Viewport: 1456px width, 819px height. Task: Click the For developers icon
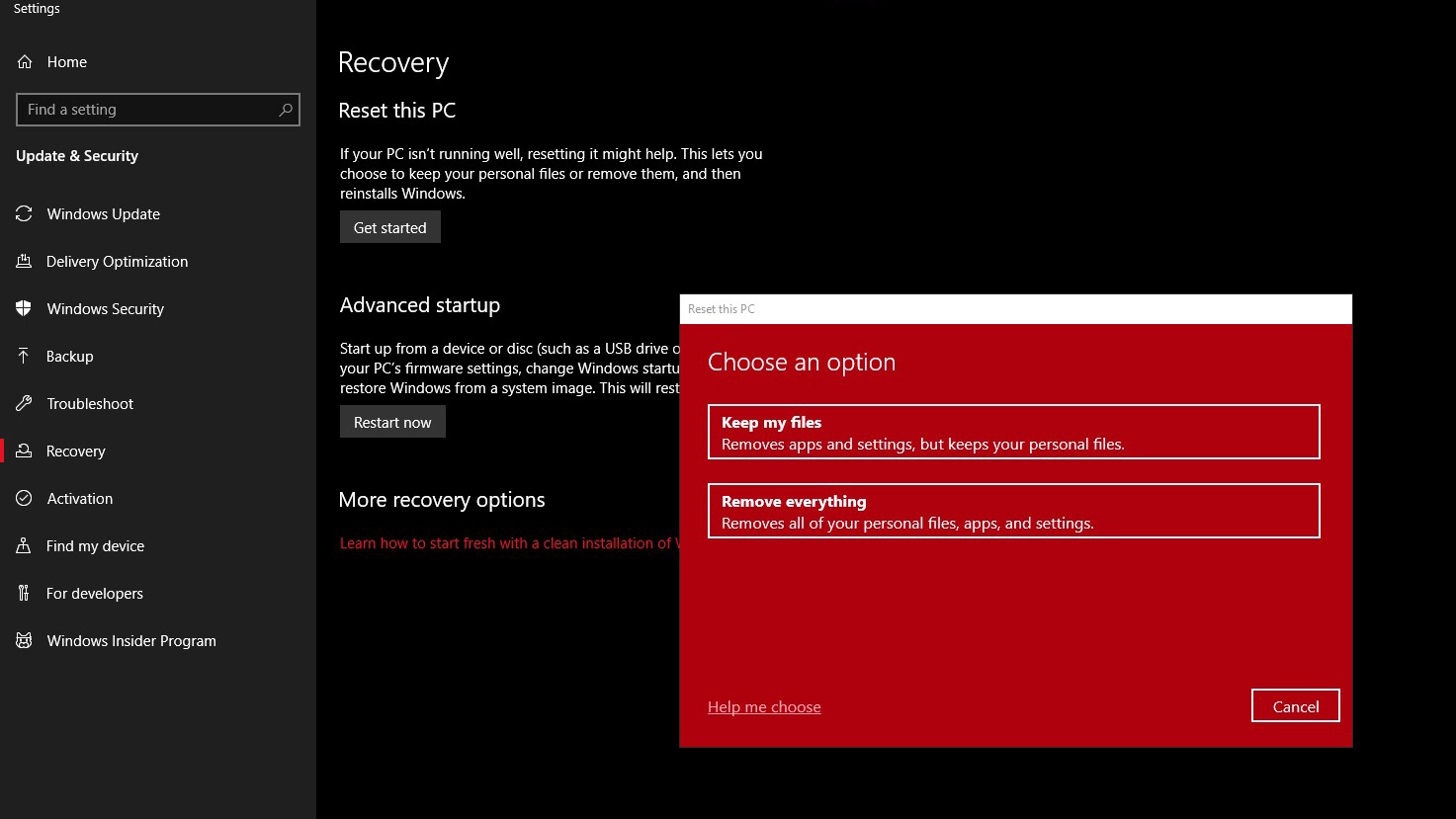25,594
